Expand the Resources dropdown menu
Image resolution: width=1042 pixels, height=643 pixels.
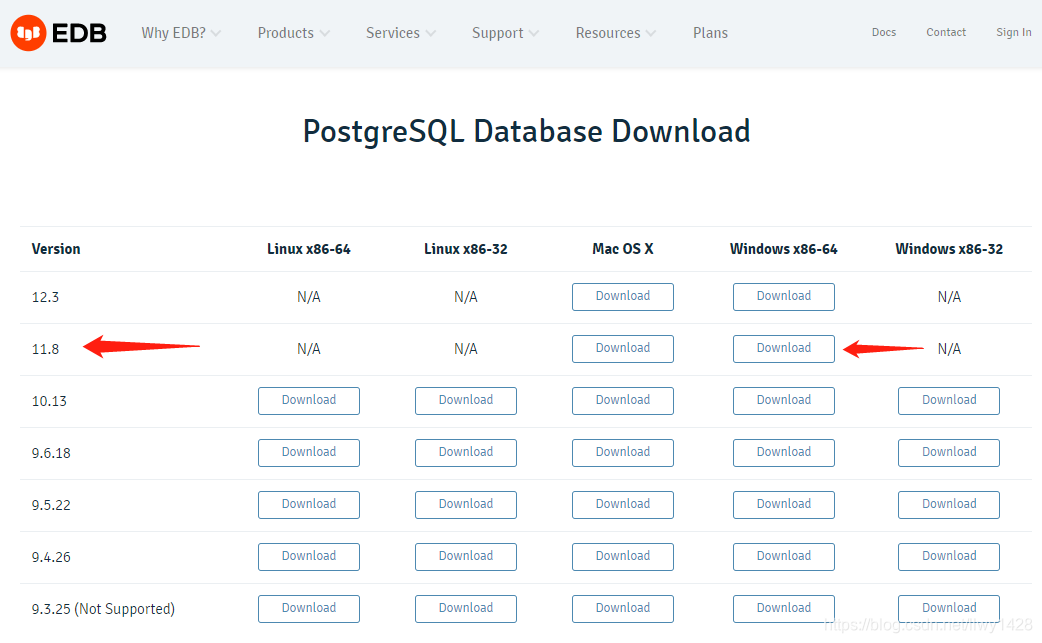click(615, 33)
